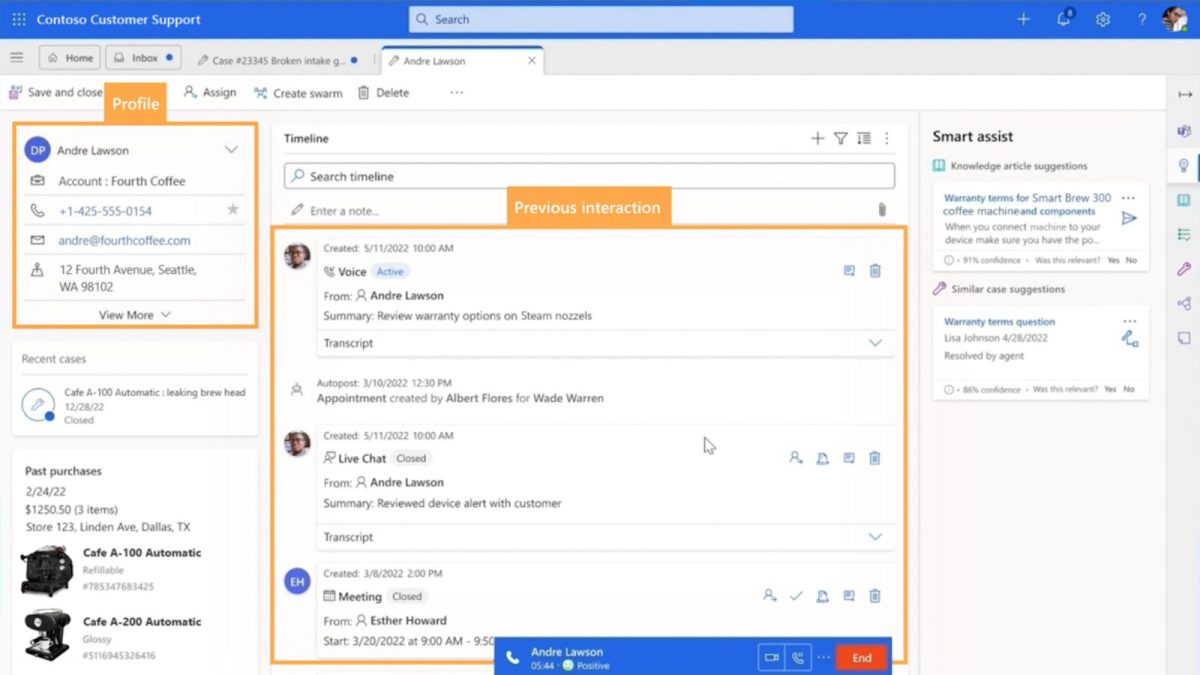
Task: Select the knowledge articles book icon
Action: tap(1183, 199)
